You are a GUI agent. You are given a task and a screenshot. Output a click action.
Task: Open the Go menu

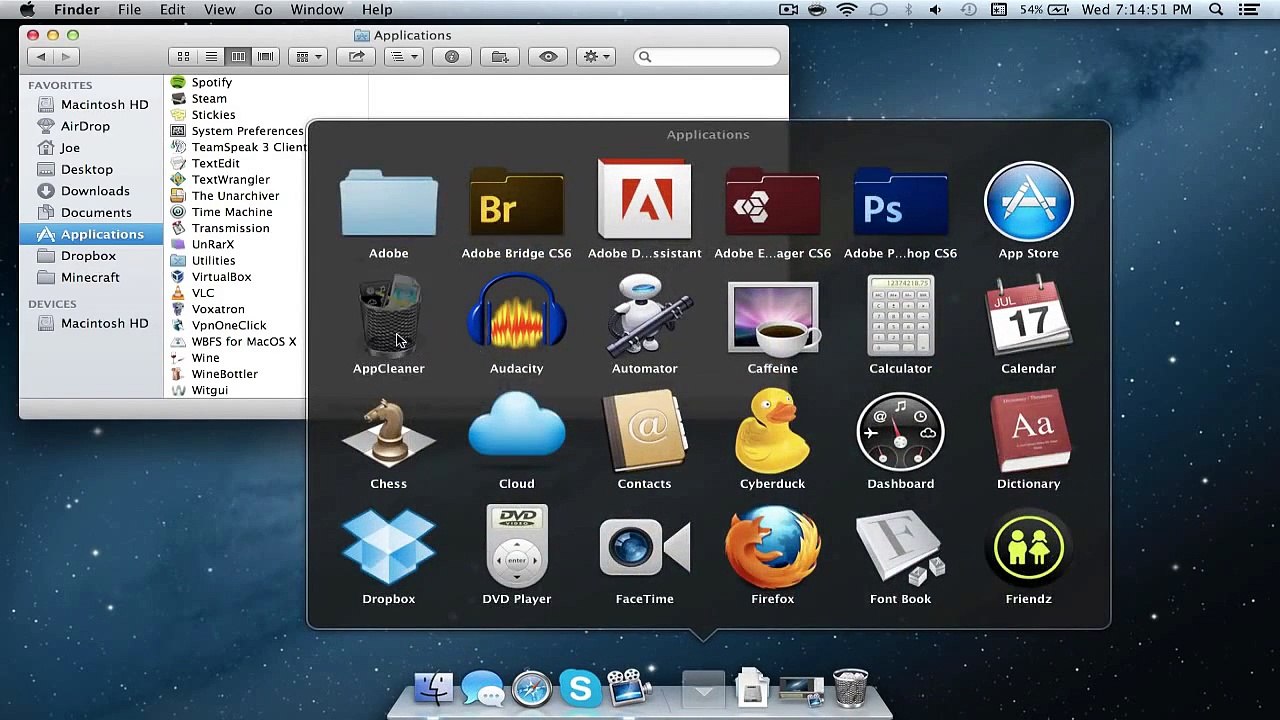pyautogui.click(x=263, y=10)
